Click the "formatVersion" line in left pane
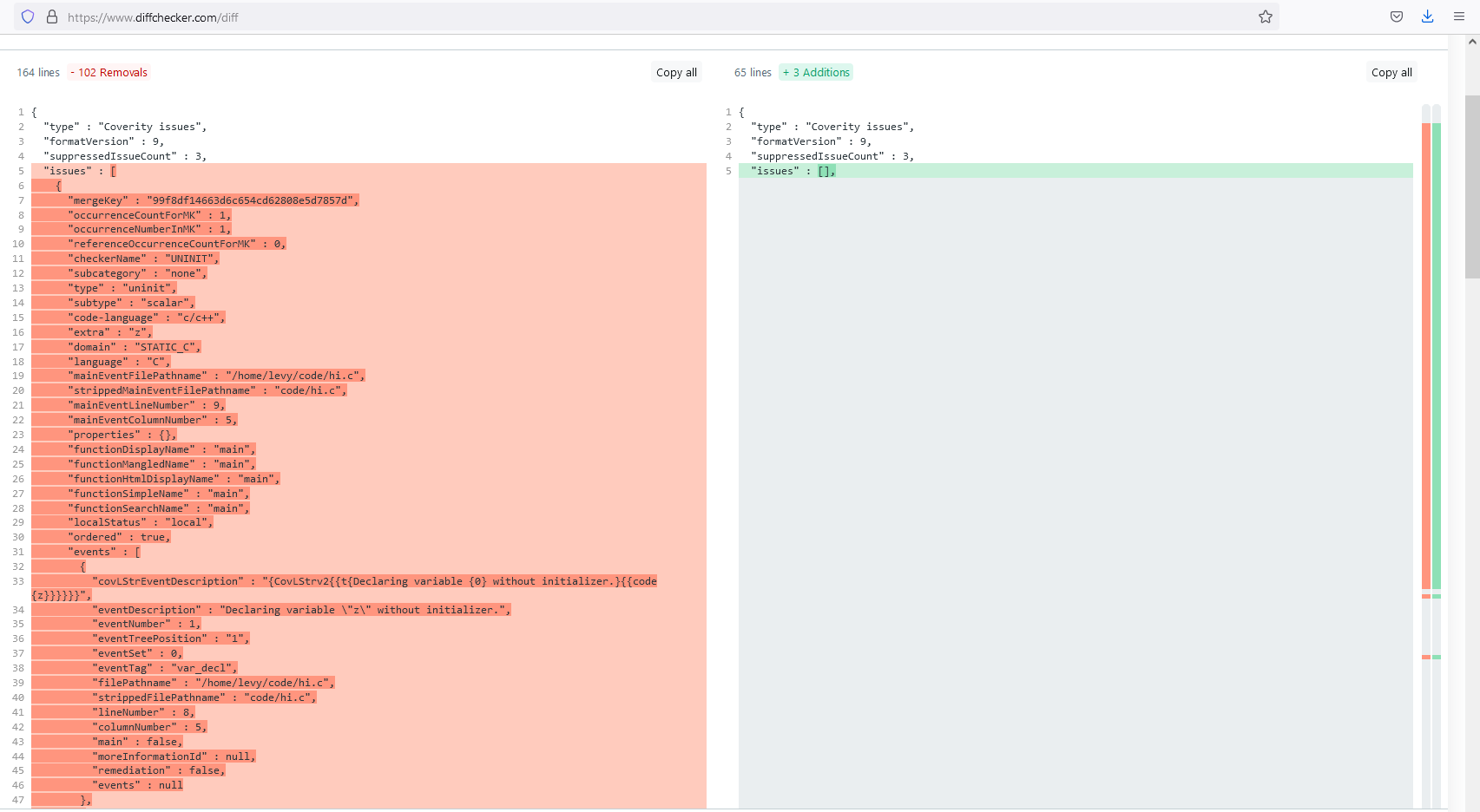Viewport: 1480px width, 812px height. (103, 141)
